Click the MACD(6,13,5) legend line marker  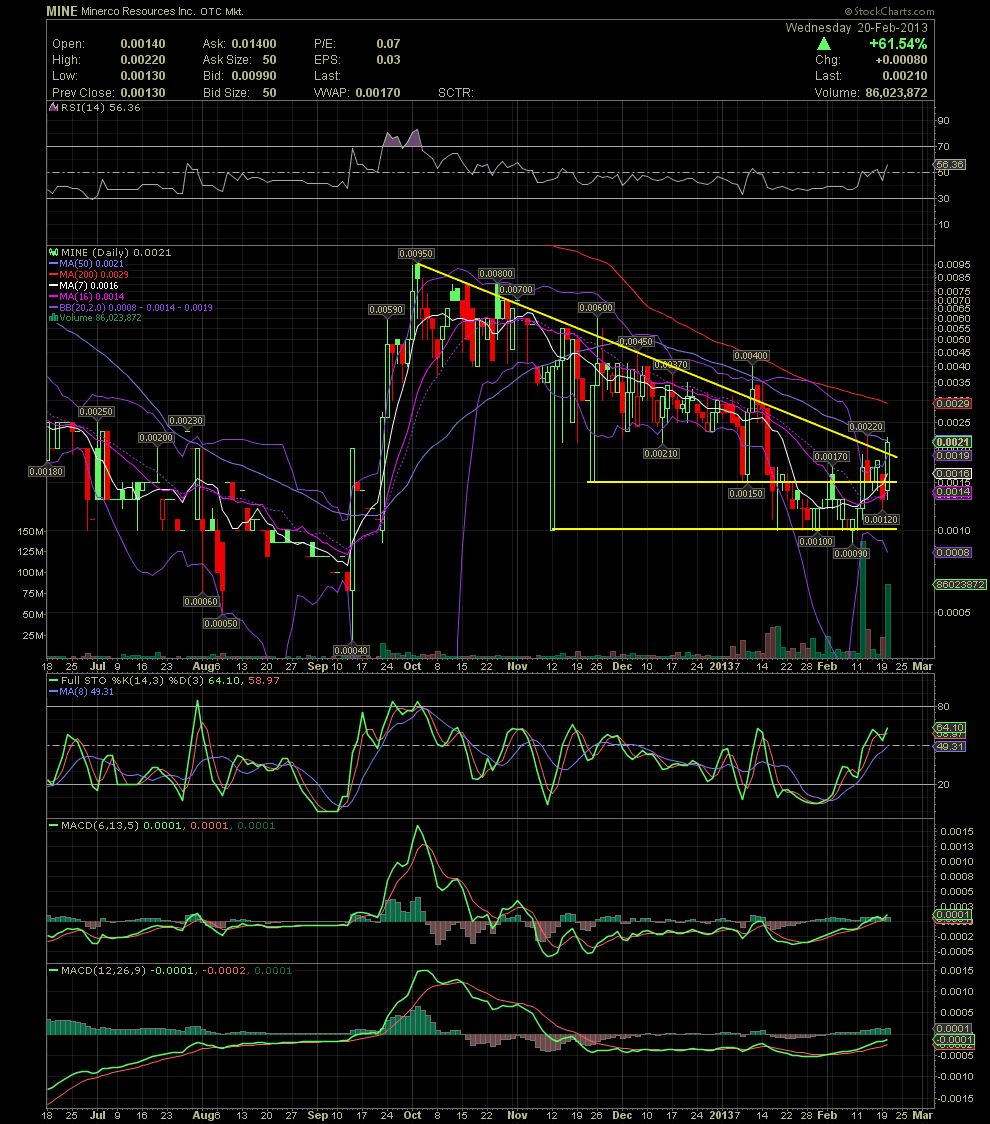point(53,826)
